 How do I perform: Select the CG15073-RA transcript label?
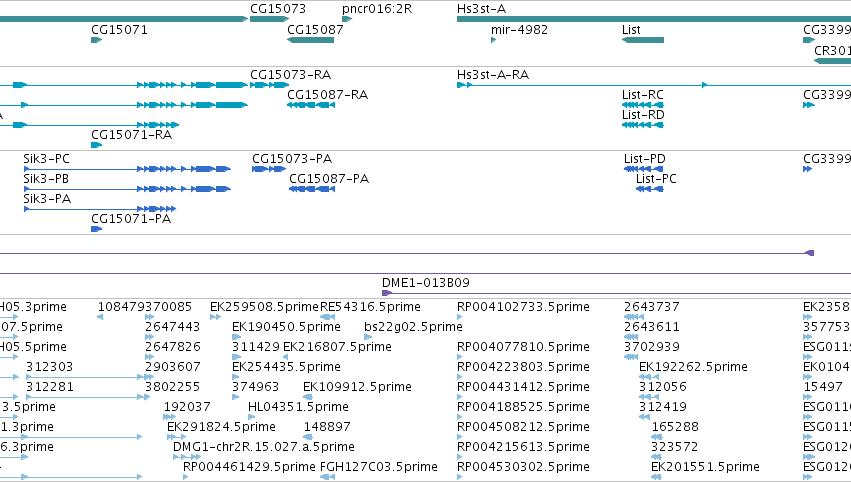(290, 74)
